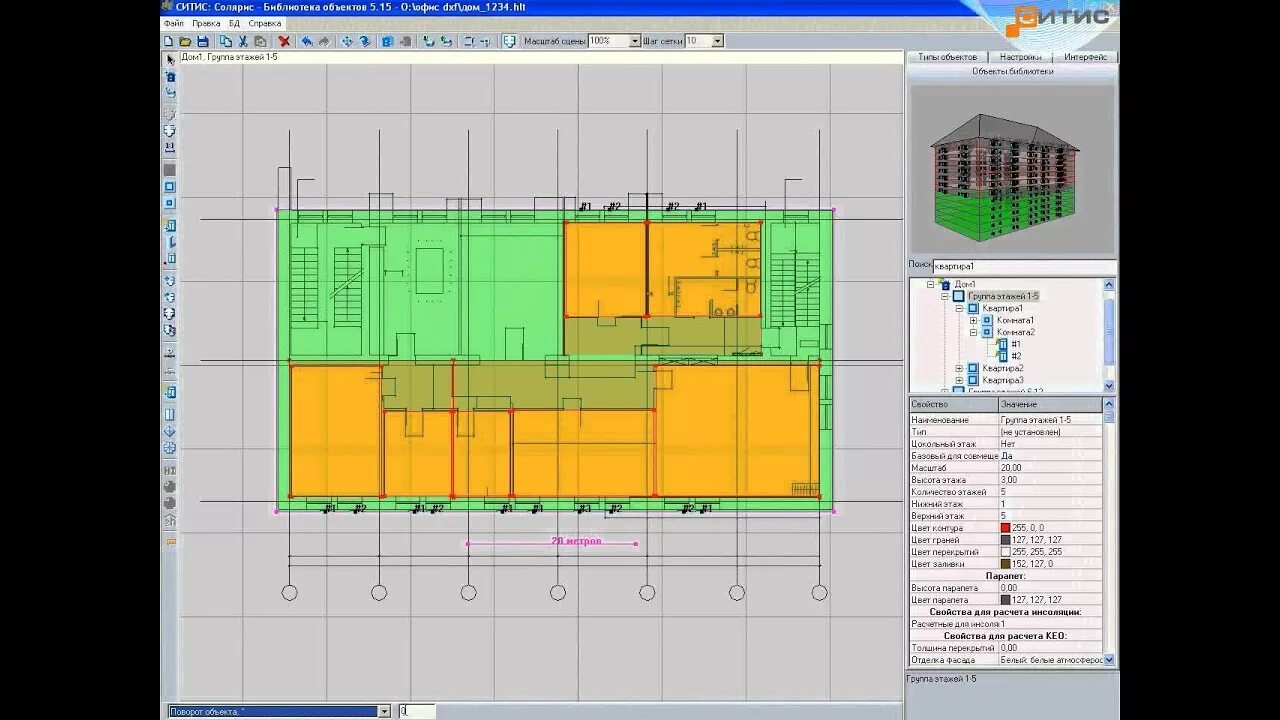The height and width of the screenshot is (720, 1280).
Task: Open the БД menu
Action: (x=234, y=22)
